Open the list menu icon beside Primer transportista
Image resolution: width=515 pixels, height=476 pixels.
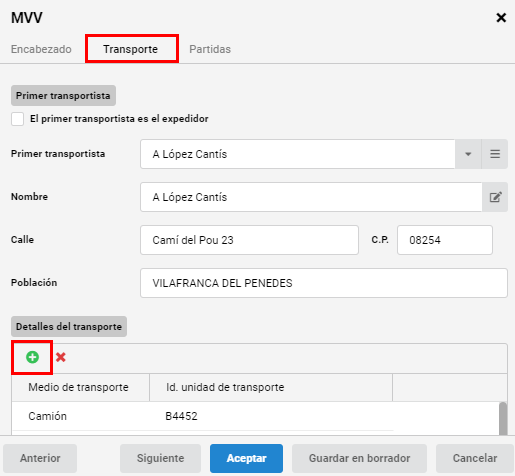(495, 154)
